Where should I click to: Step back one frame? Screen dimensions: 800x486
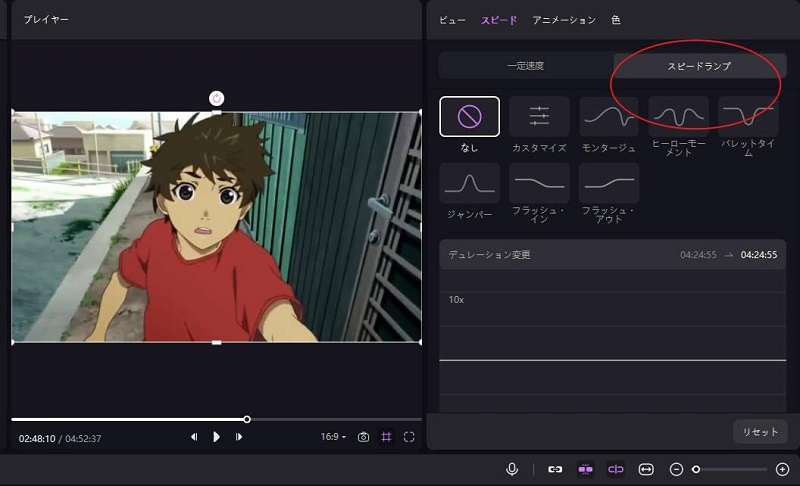(x=194, y=437)
